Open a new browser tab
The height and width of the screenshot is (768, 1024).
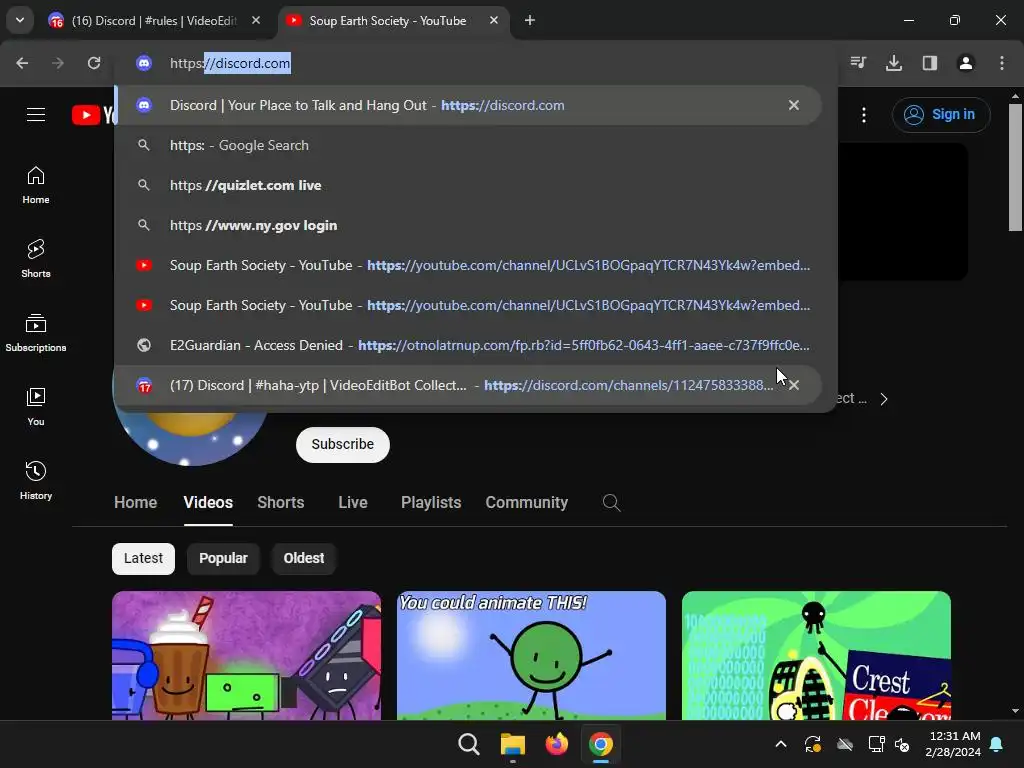530,20
